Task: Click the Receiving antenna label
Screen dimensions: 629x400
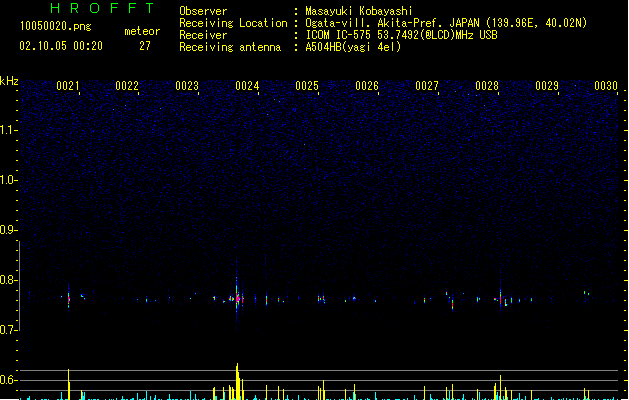Action: (x=230, y=47)
